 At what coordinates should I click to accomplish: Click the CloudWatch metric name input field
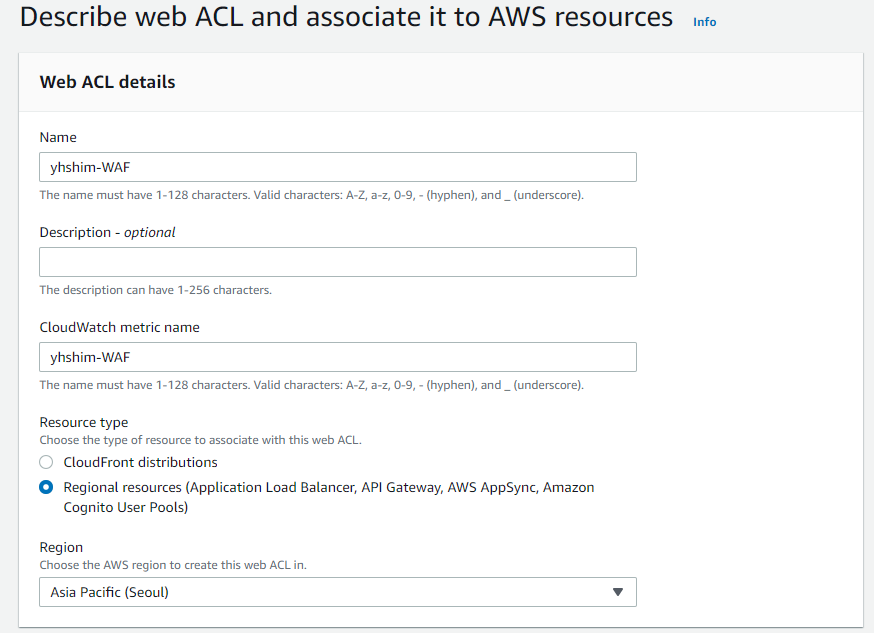tap(337, 357)
